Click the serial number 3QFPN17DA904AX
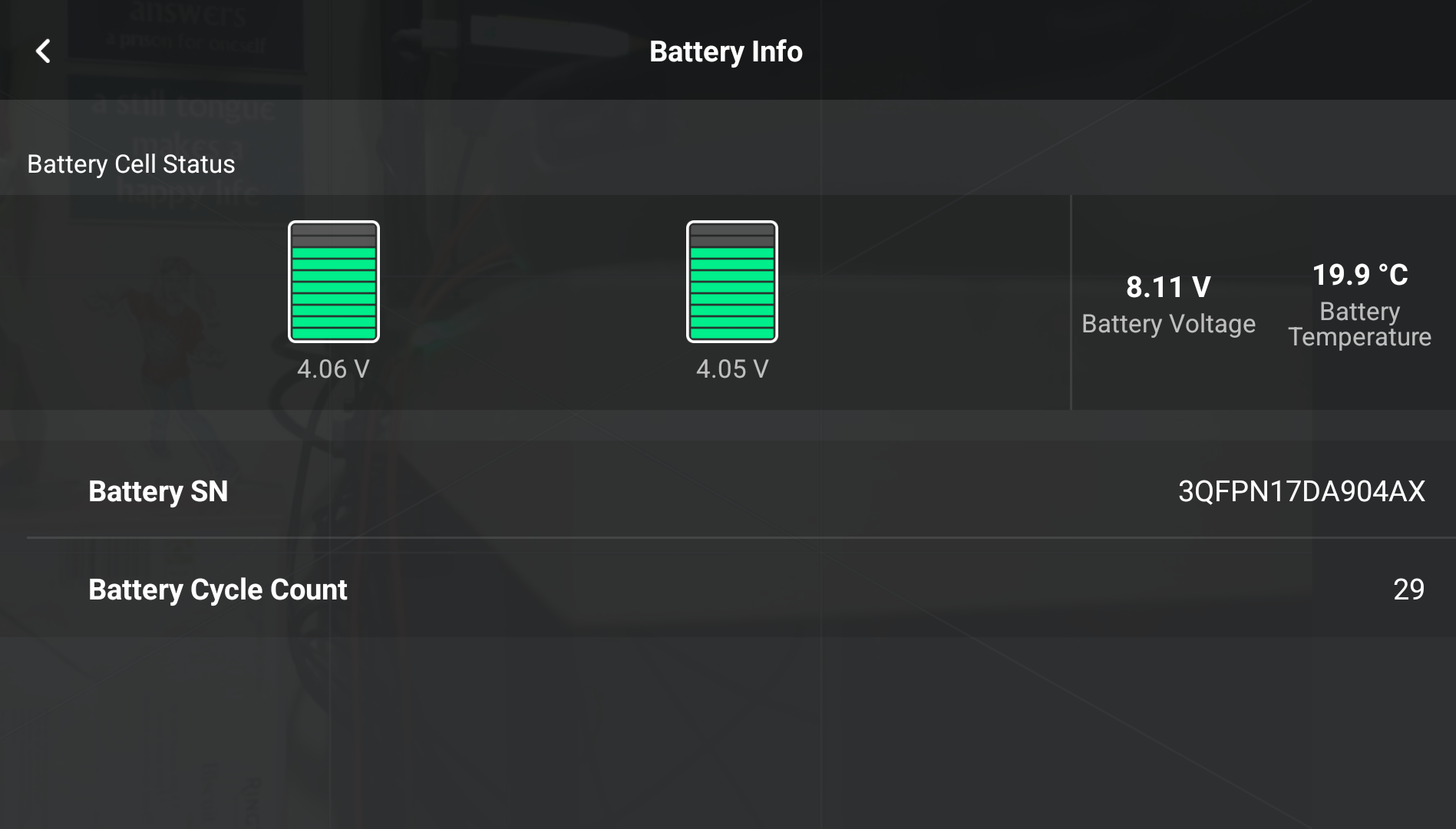1456x829 pixels. pos(1301,491)
